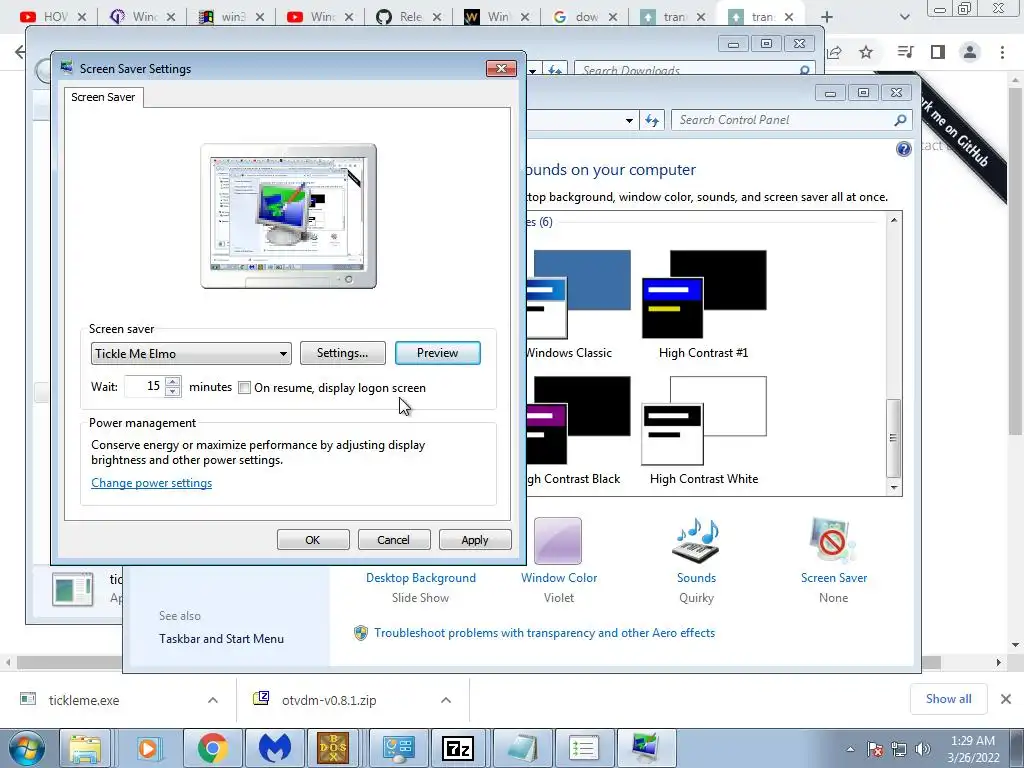The width and height of the screenshot is (1024, 768).
Task: Click Control Panel address refresh button
Action: [x=652, y=120]
